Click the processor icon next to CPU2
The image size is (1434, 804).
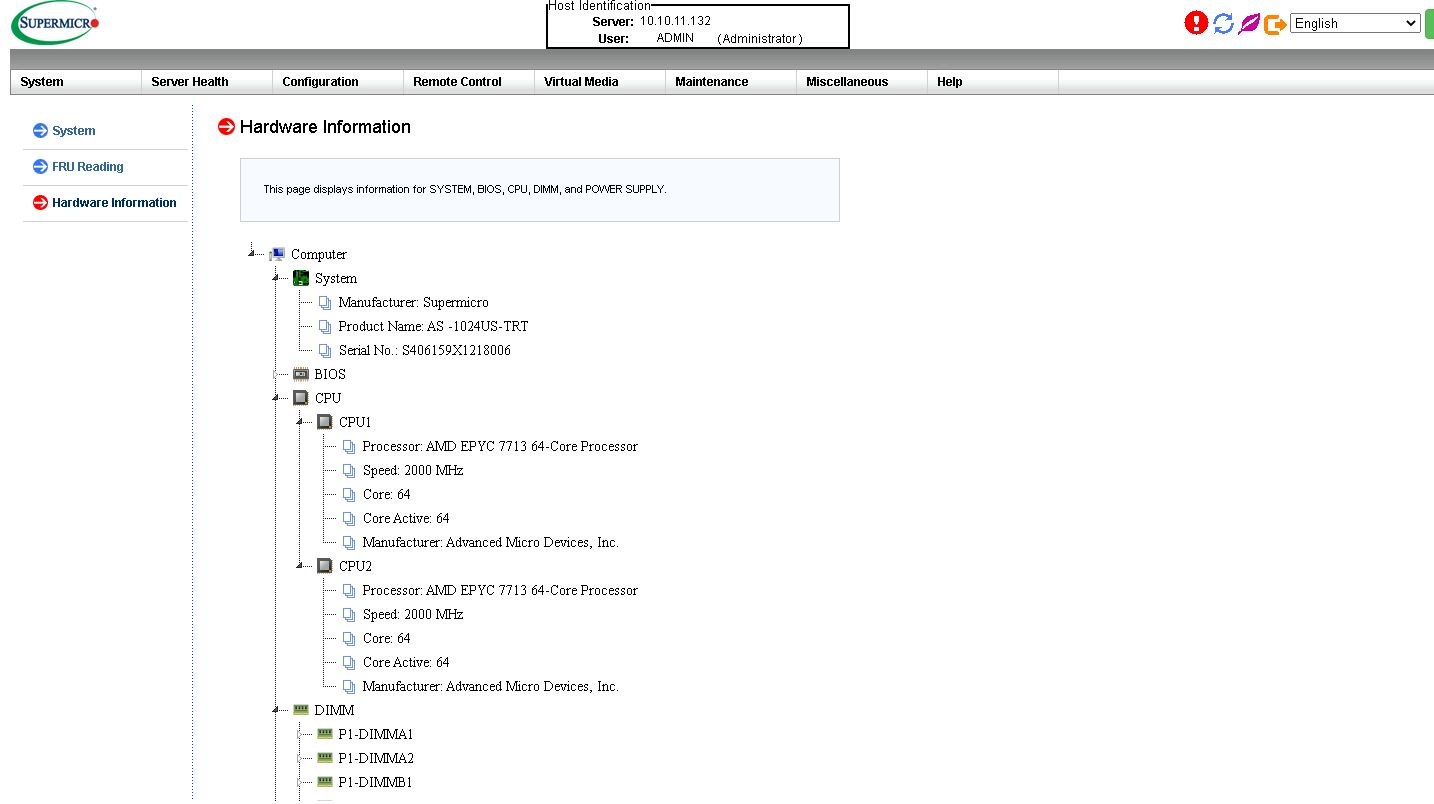tap(325, 566)
